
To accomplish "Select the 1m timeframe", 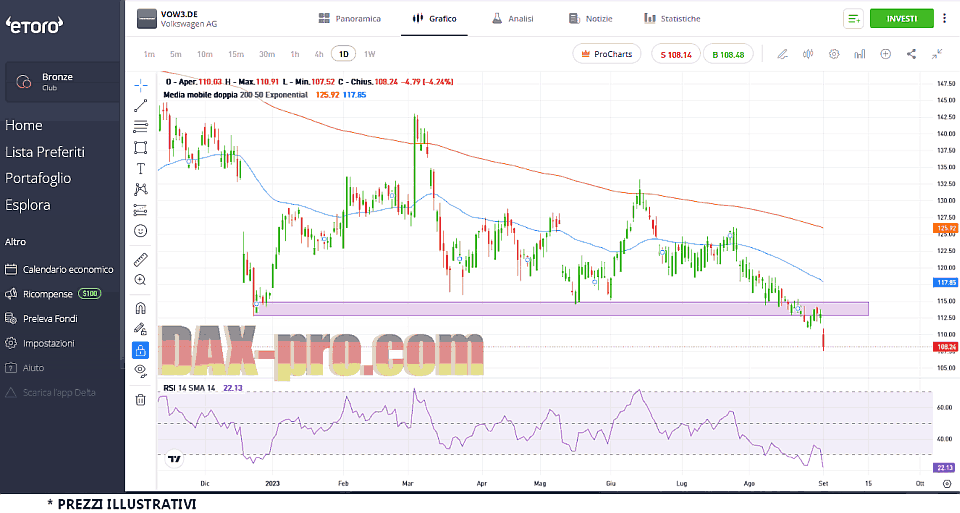I will 149,54.
